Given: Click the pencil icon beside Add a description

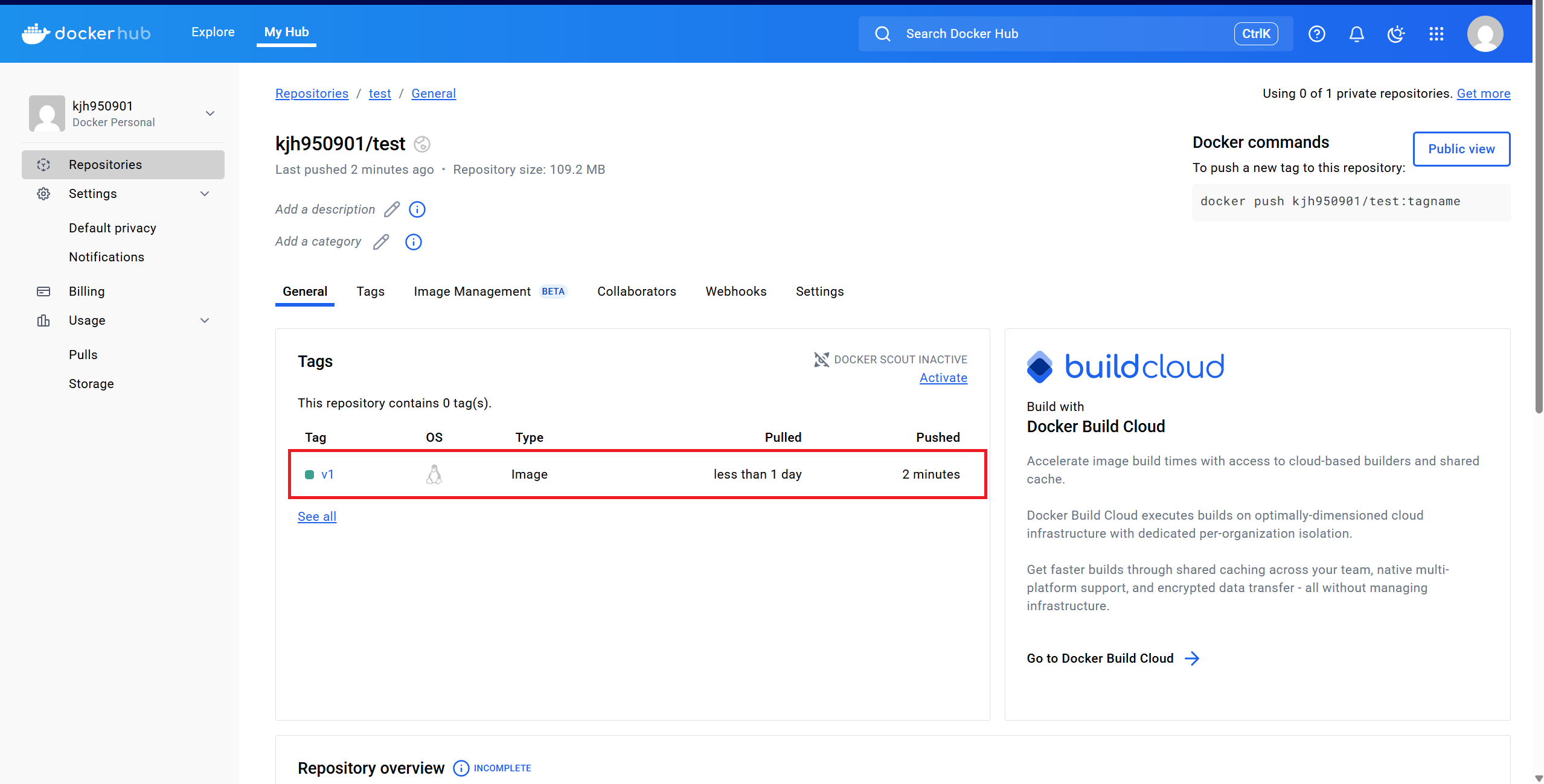Looking at the screenshot, I should pos(392,209).
